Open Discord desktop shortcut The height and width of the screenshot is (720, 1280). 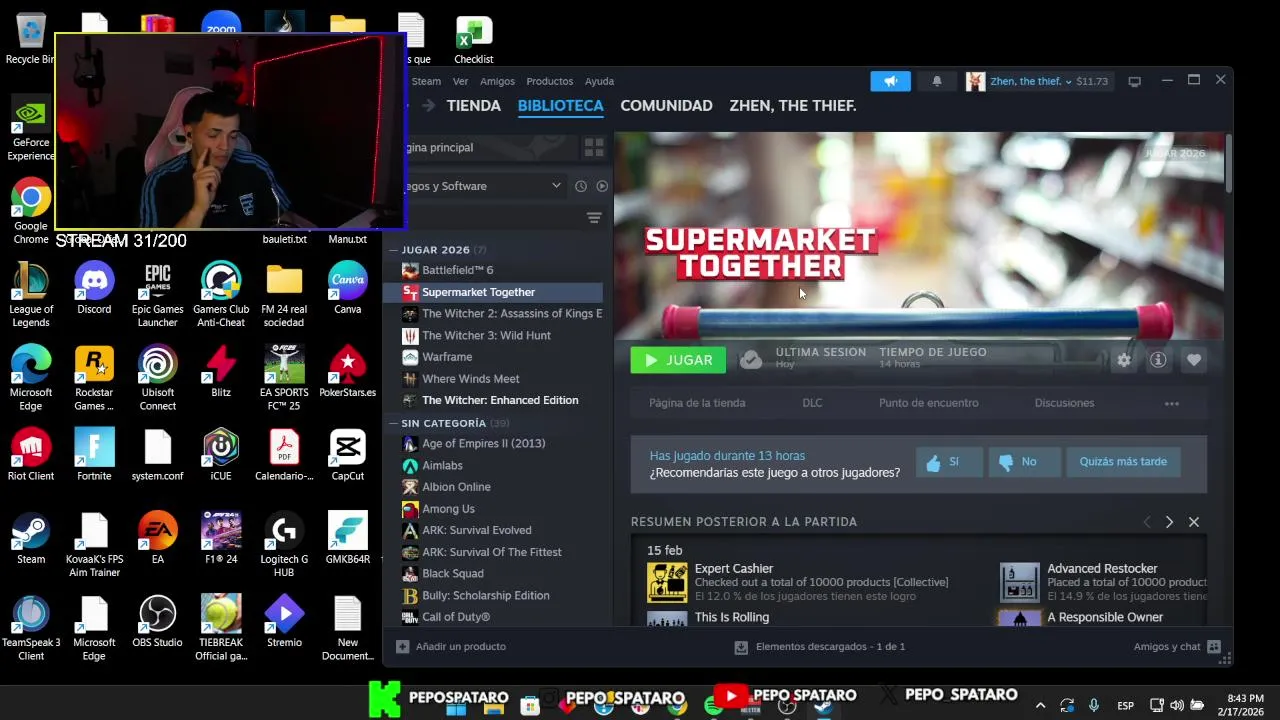(94, 288)
